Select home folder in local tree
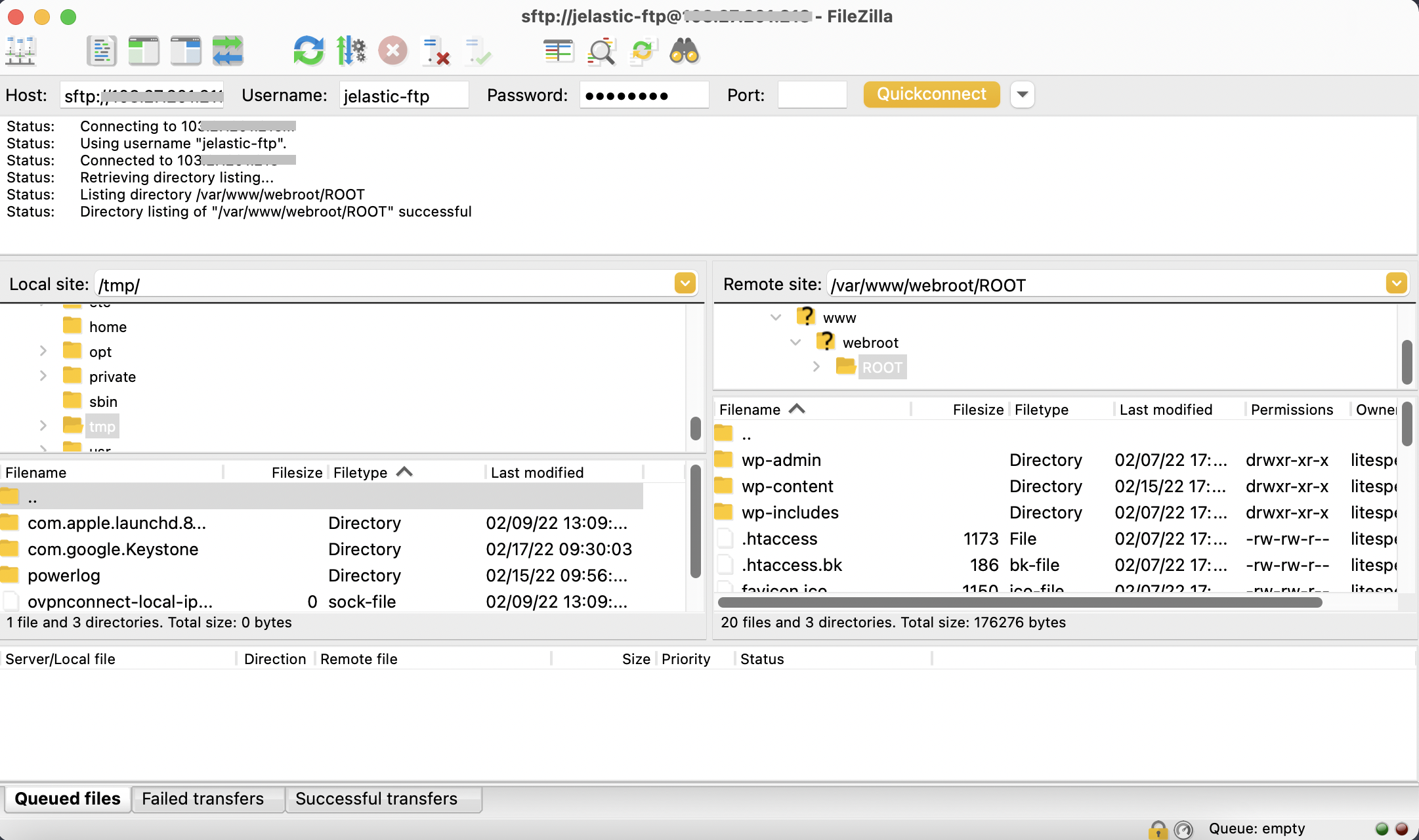 [x=108, y=327]
